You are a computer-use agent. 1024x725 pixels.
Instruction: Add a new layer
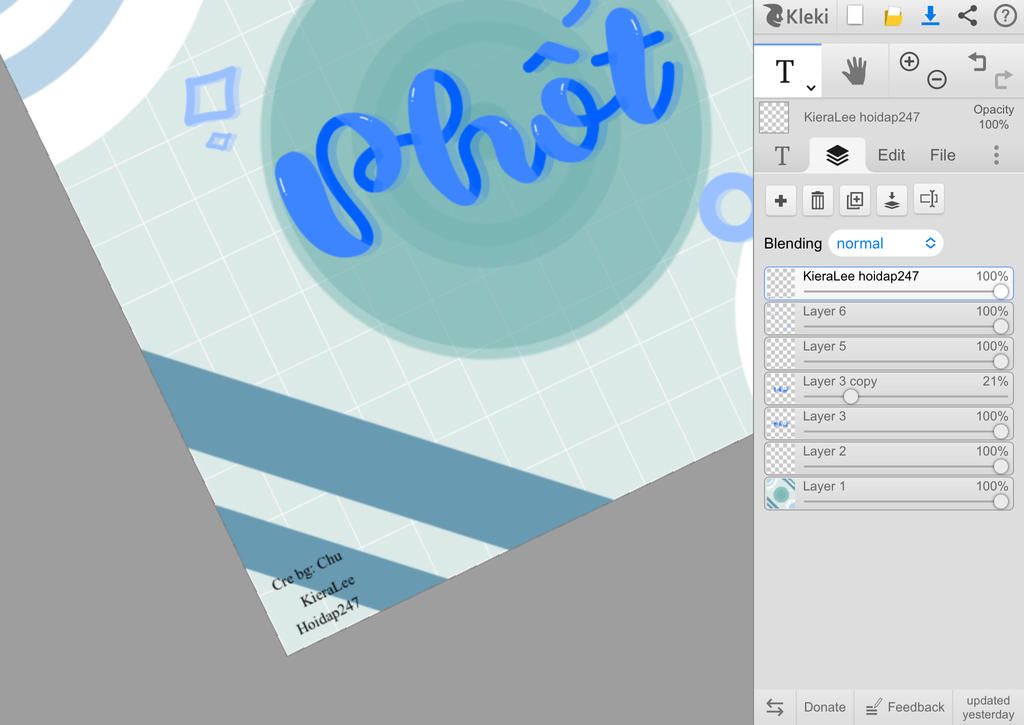[780, 201]
